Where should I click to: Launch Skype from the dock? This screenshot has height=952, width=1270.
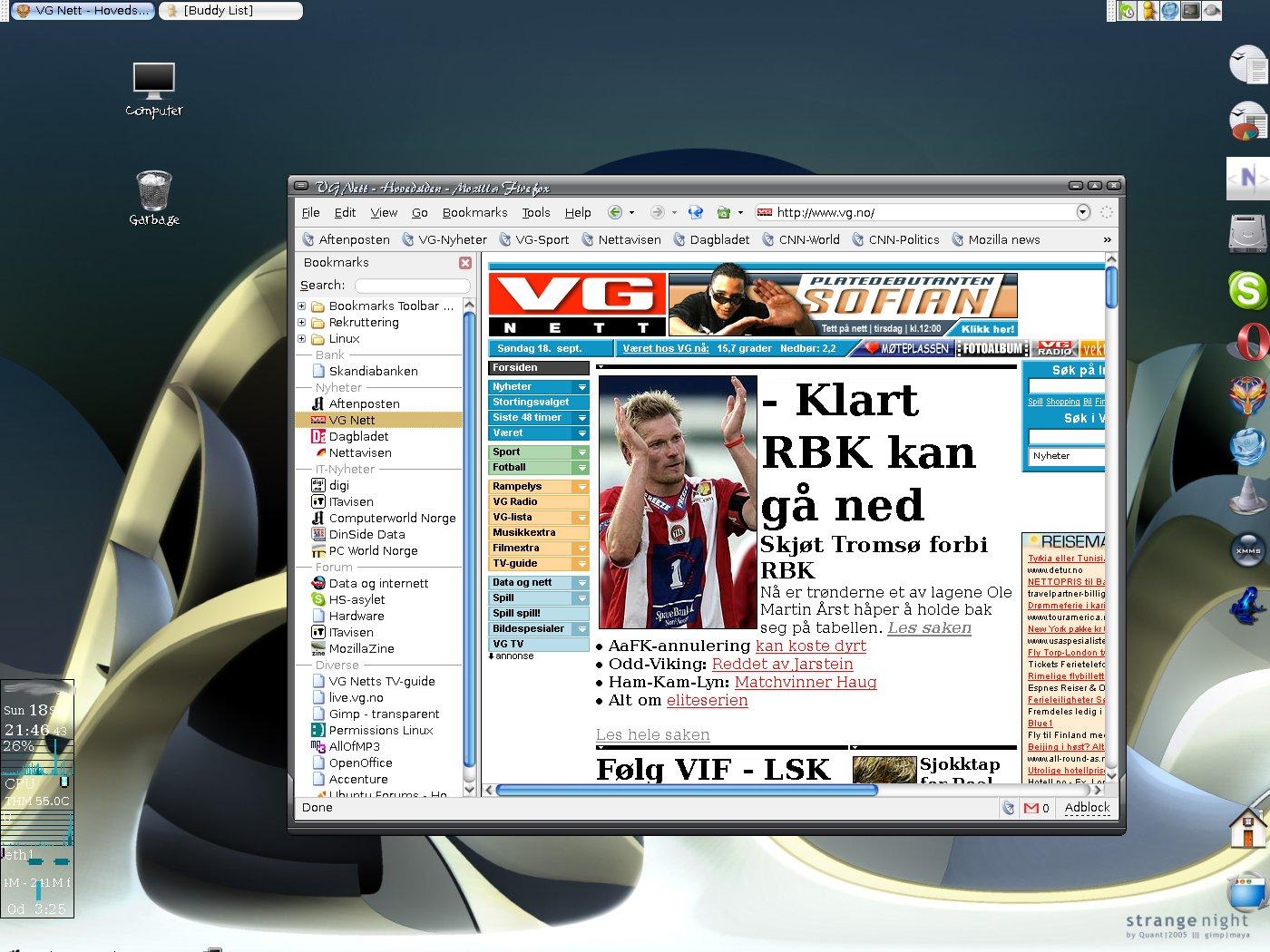click(1247, 290)
